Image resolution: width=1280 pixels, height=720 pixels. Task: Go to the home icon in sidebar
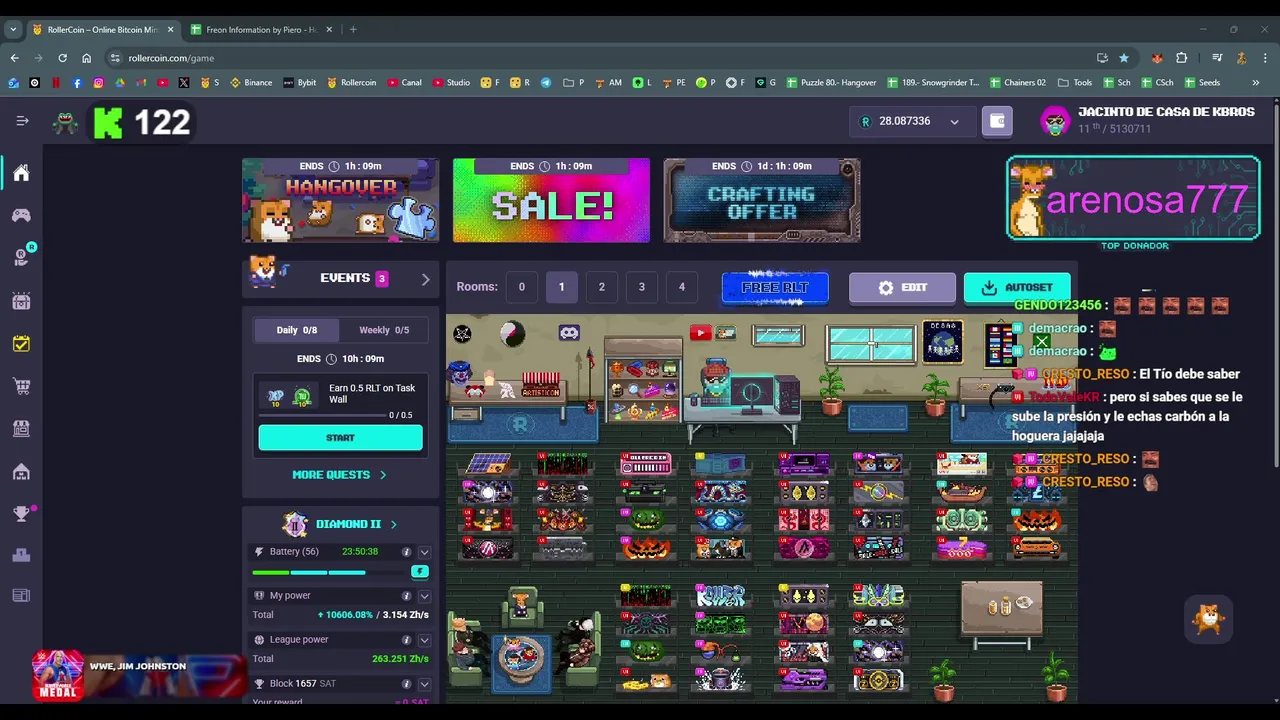(x=21, y=173)
